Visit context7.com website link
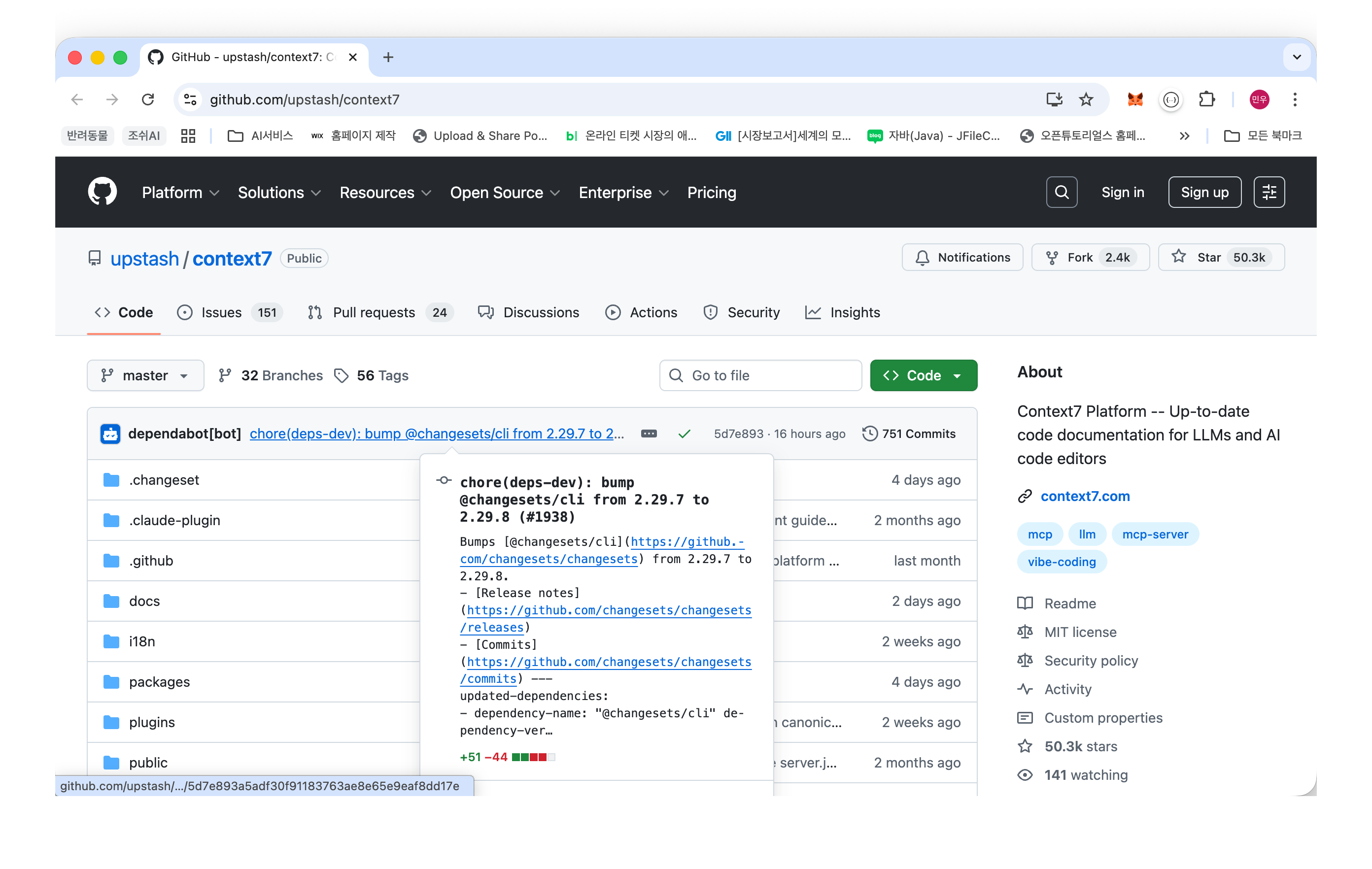 (1085, 496)
